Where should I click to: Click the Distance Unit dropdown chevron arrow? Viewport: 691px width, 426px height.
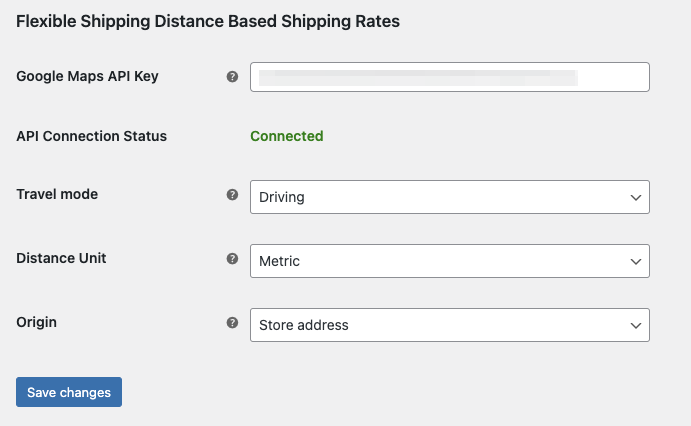click(635, 262)
